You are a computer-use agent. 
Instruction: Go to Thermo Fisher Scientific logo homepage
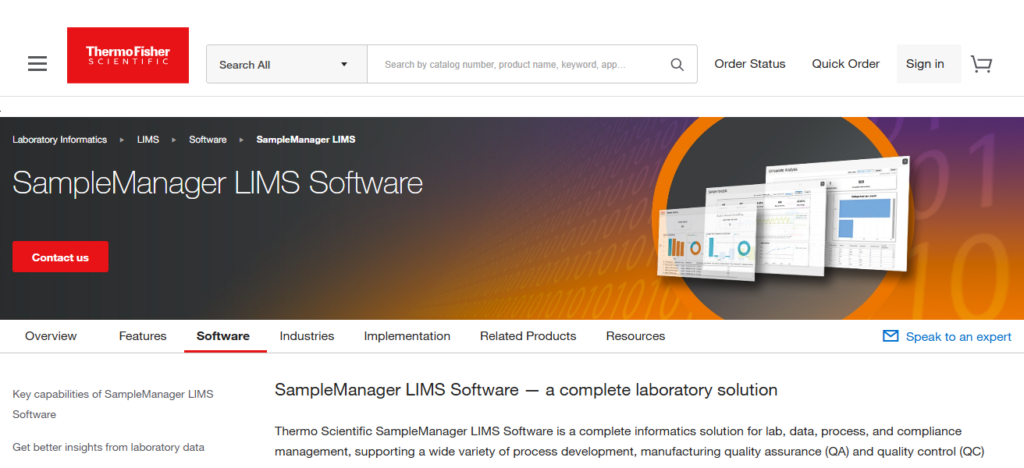tap(128, 55)
